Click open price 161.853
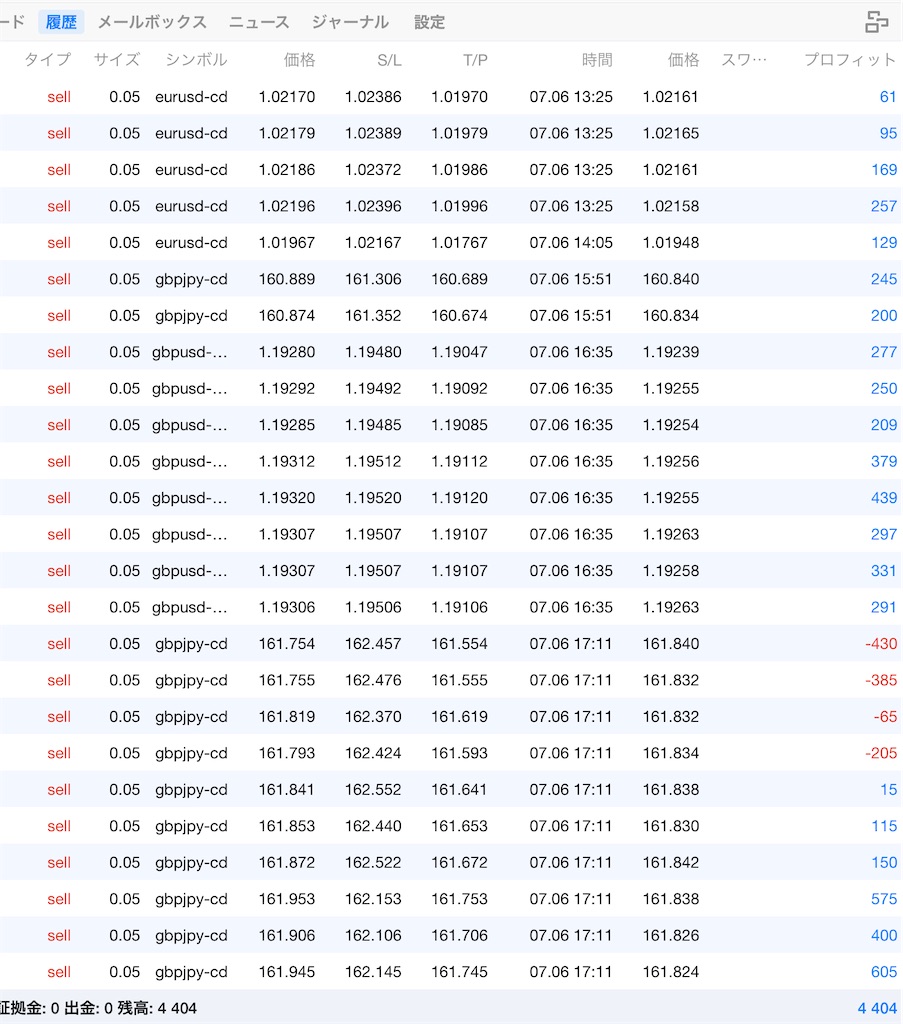Screen dimensions: 903x1024 click(x=287, y=826)
